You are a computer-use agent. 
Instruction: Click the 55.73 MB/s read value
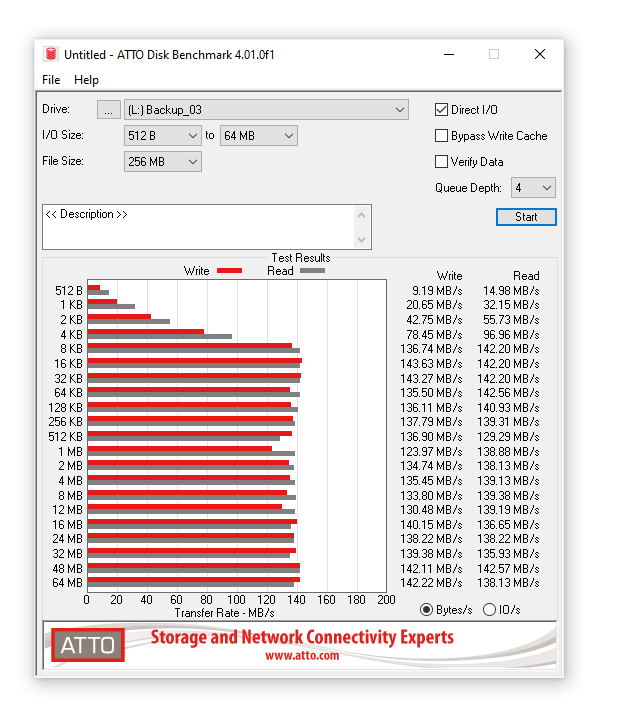[x=511, y=320]
